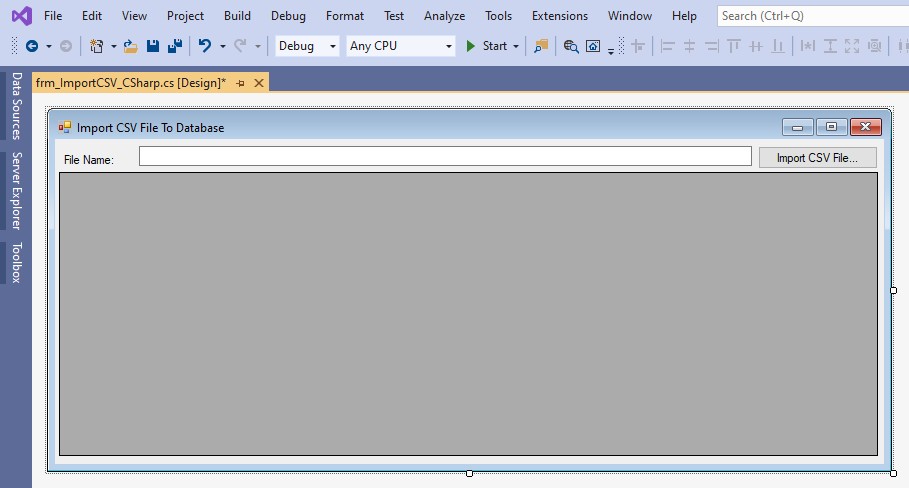
Task: Open the Undo history dropdown arrow
Action: point(223,46)
